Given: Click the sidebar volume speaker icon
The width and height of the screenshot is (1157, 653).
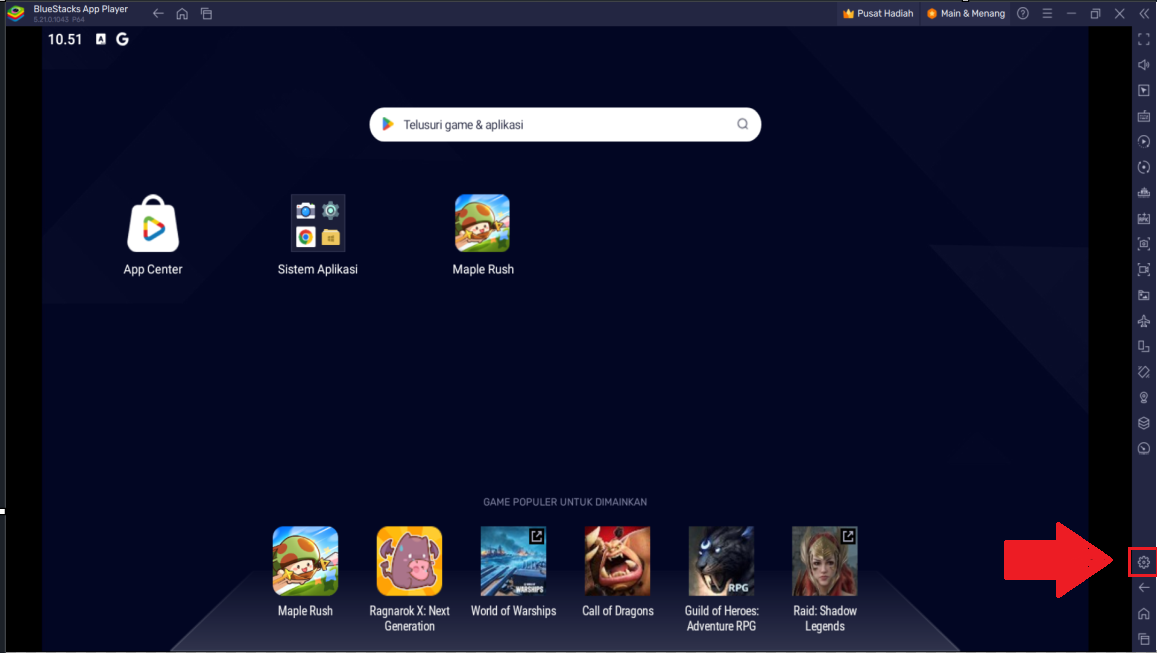Looking at the screenshot, I should pyautogui.click(x=1143, y=65).
